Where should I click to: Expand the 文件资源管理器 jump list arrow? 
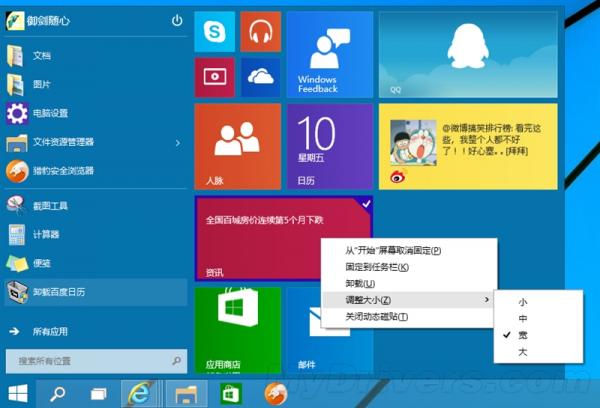177,142
